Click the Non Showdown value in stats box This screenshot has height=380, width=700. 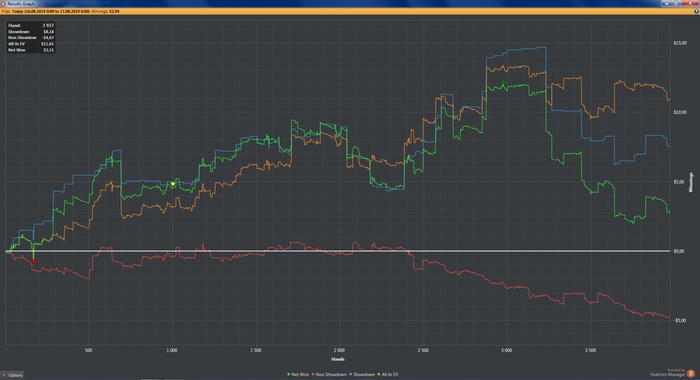tap(48, 38)
